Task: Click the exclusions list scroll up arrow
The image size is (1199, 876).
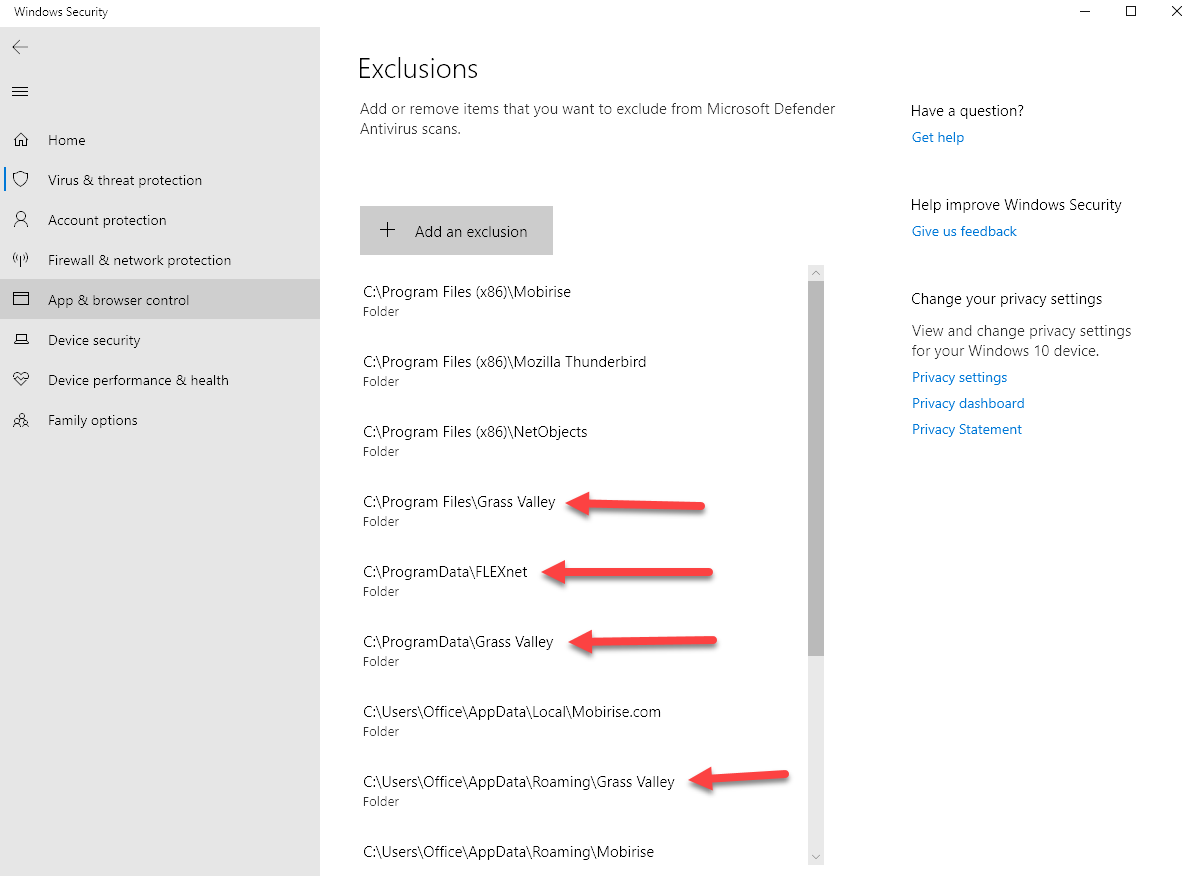Action: click(x=816, y=273)
